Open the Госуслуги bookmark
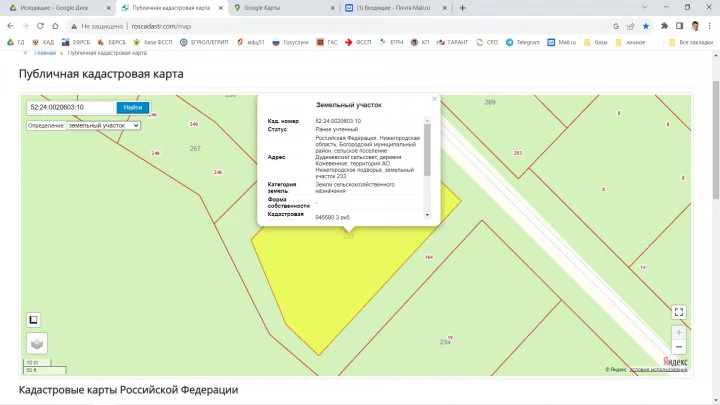720x405 pixels. tap(290, 42)
